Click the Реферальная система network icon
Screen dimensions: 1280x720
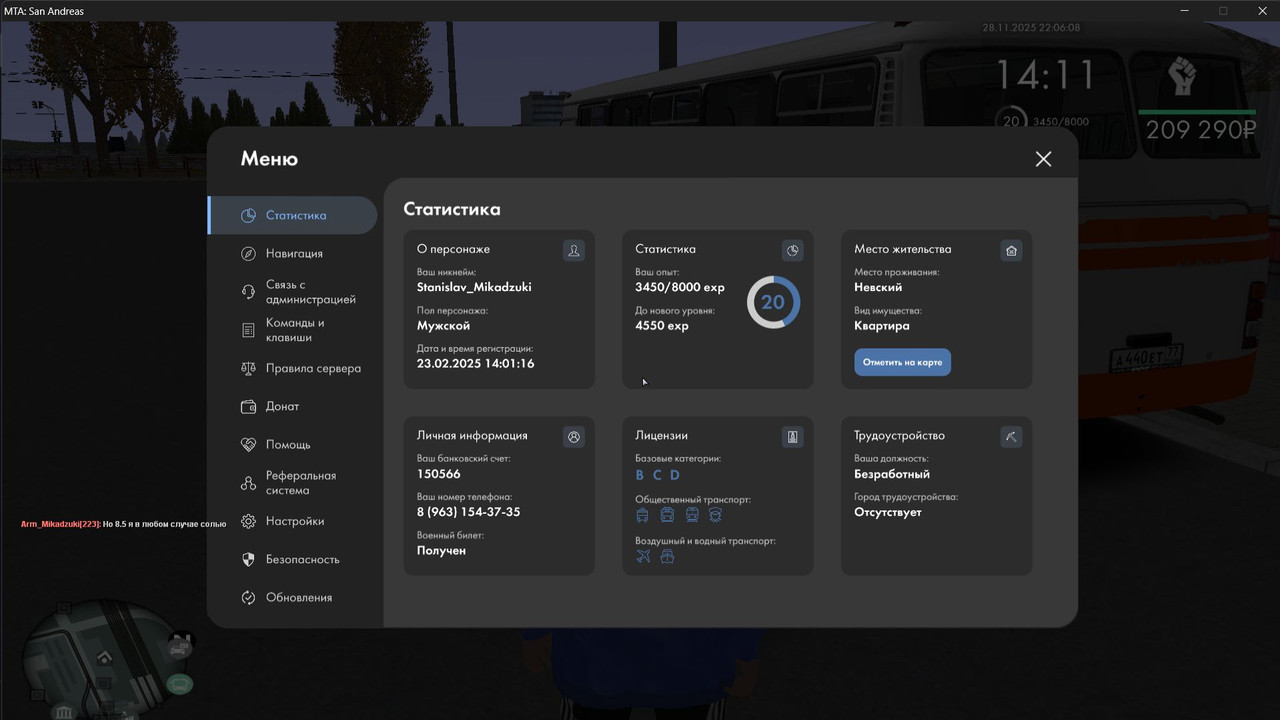[x=249, y=483]
